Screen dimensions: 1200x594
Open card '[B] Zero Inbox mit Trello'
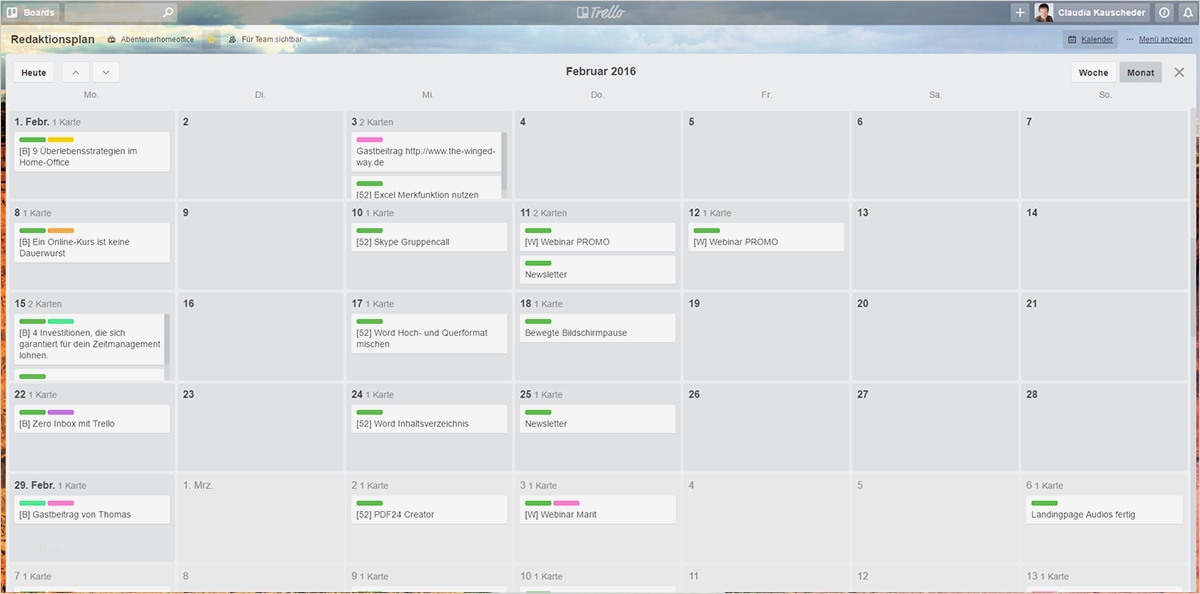pos(92,419)
